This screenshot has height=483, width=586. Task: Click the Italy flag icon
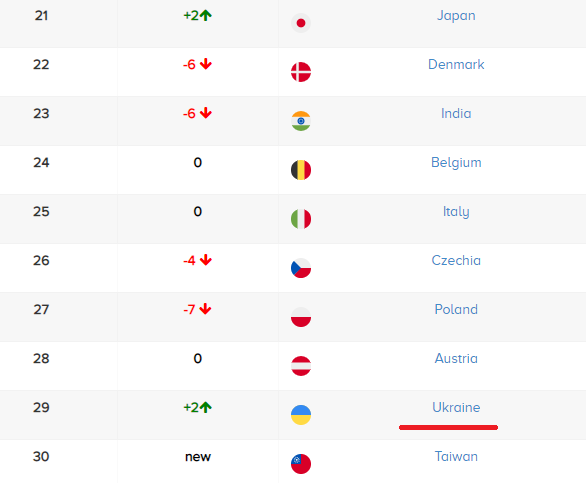301,219
